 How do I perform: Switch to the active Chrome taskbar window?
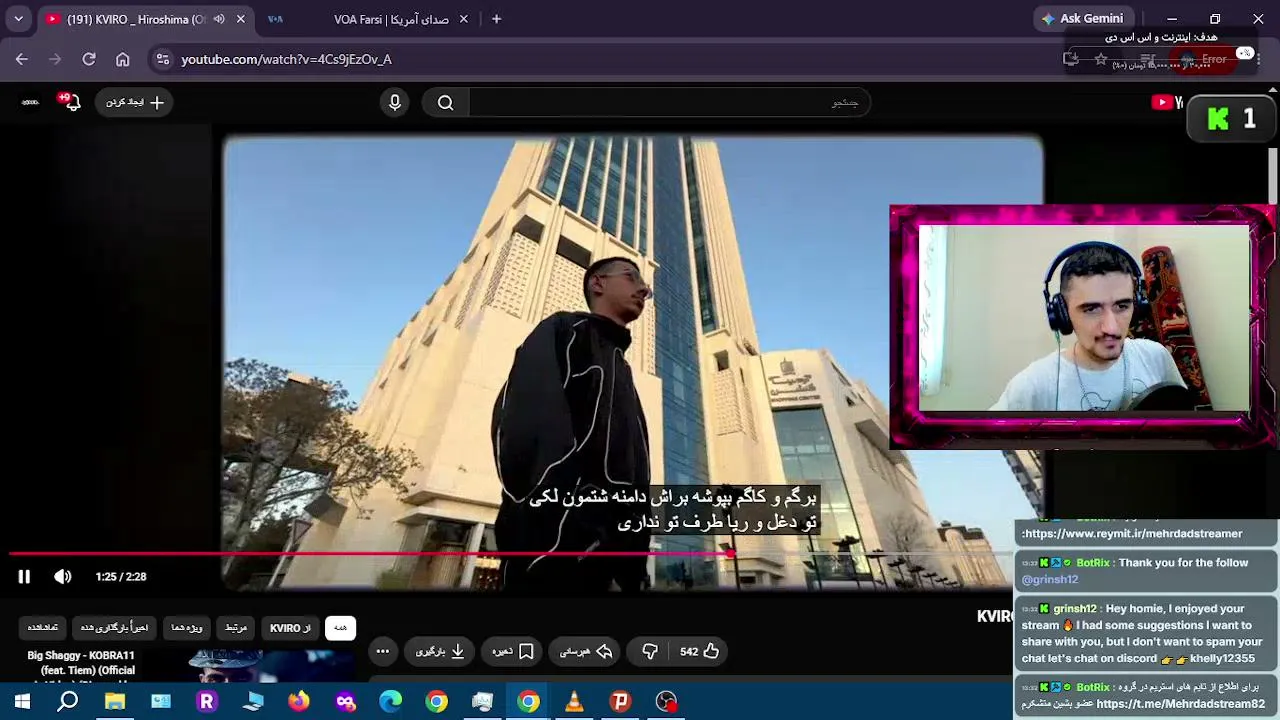click(528, 702)
